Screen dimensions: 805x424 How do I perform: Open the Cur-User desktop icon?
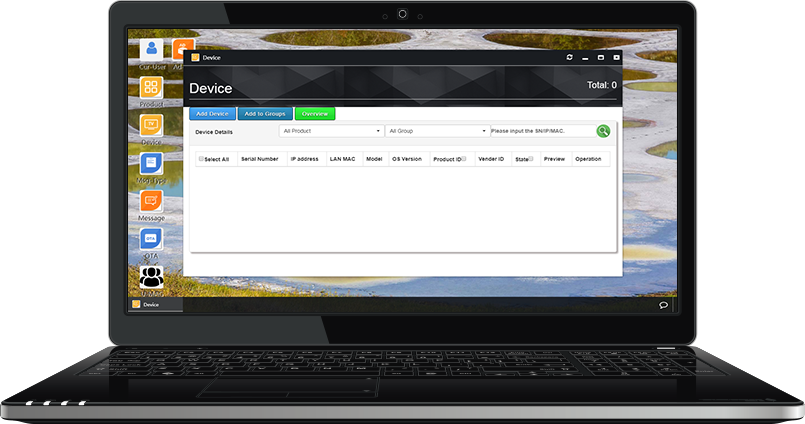[151, 50]
